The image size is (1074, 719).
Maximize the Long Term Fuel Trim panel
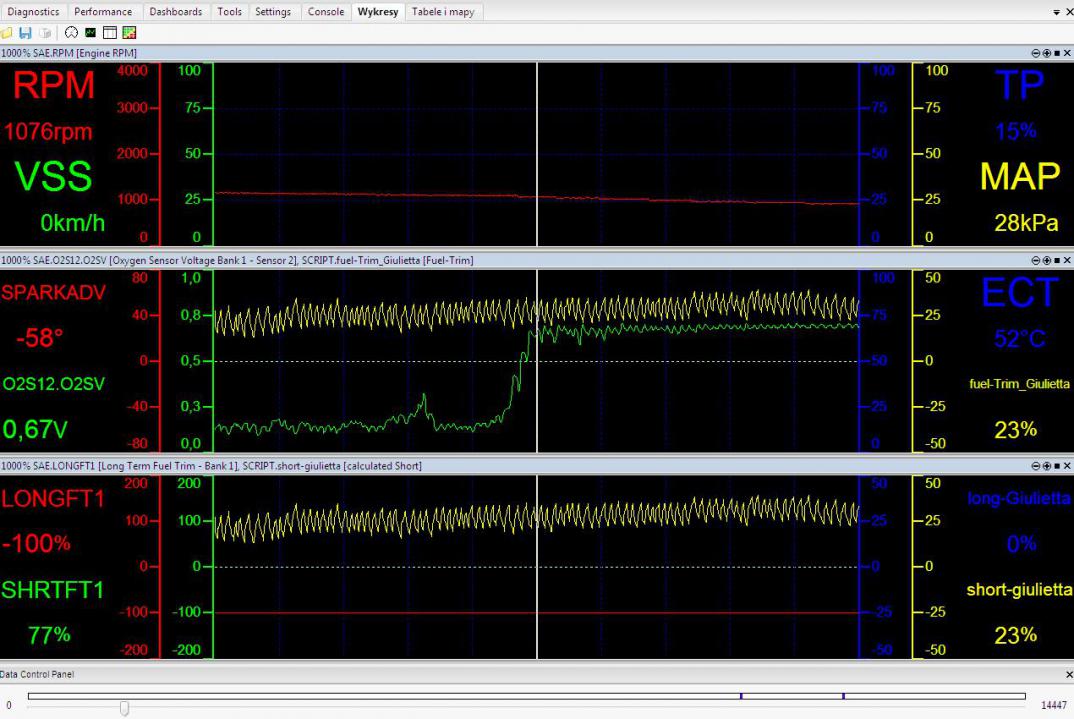pos(1056,466)
